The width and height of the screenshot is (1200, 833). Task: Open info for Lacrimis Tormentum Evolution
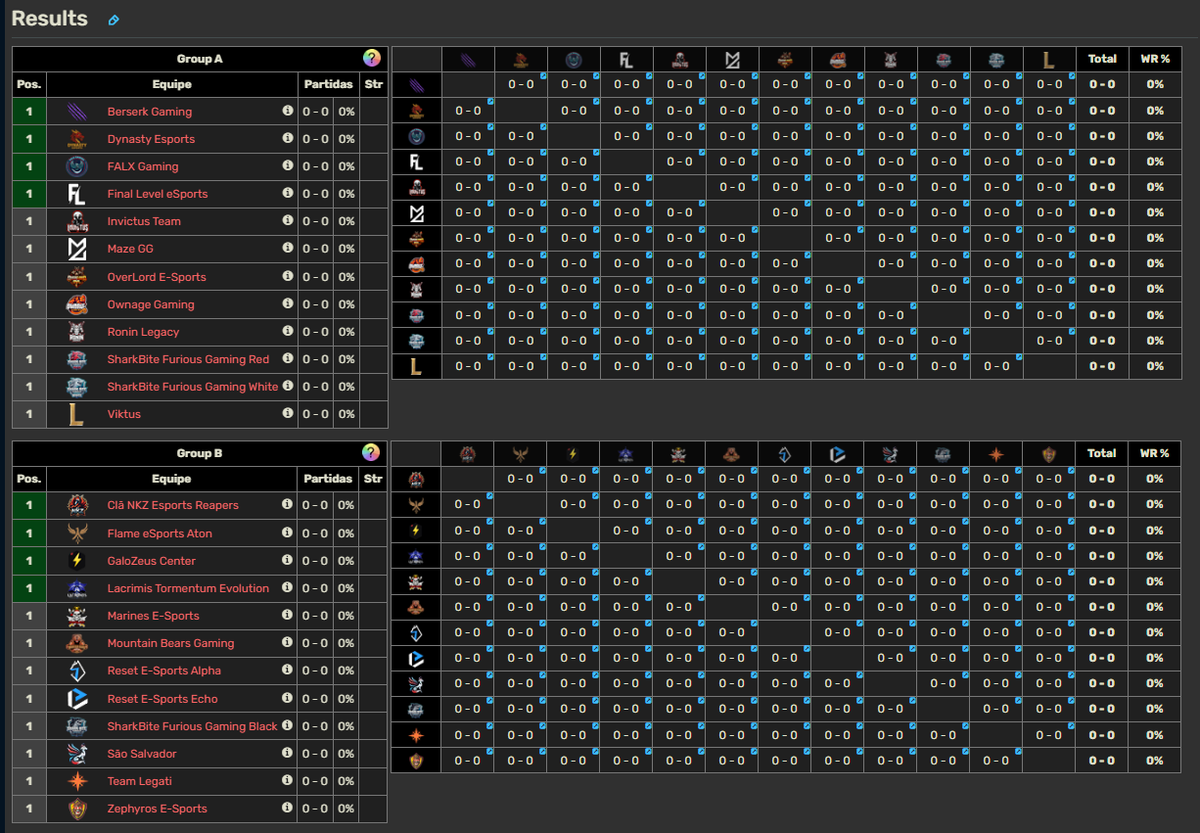click(x=288, y=588)
